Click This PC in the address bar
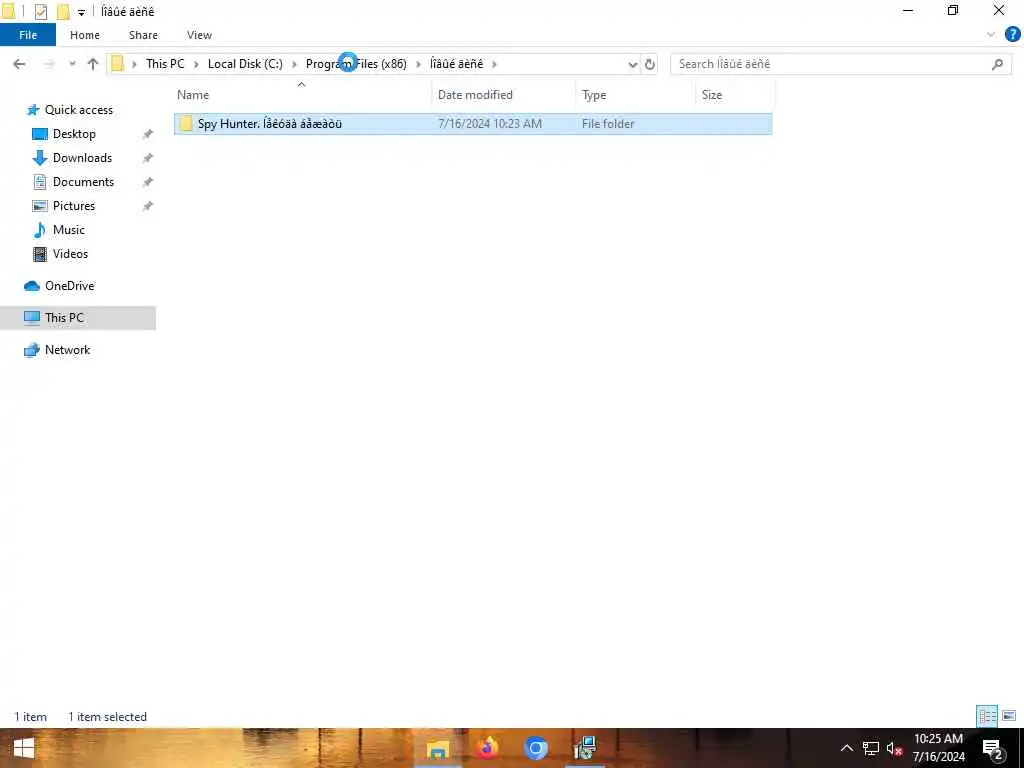Viewport: 1024px width, 768px height. pos(165,63)
